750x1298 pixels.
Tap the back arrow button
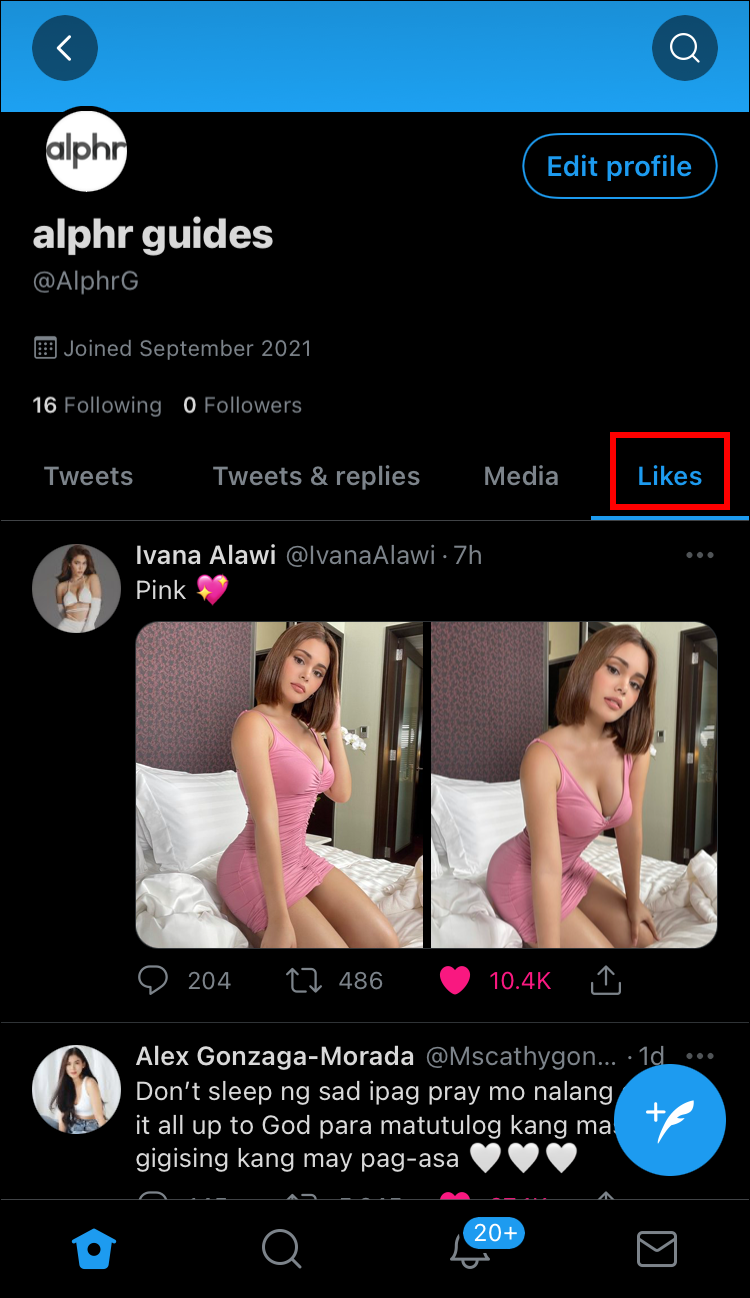(65, 48)
